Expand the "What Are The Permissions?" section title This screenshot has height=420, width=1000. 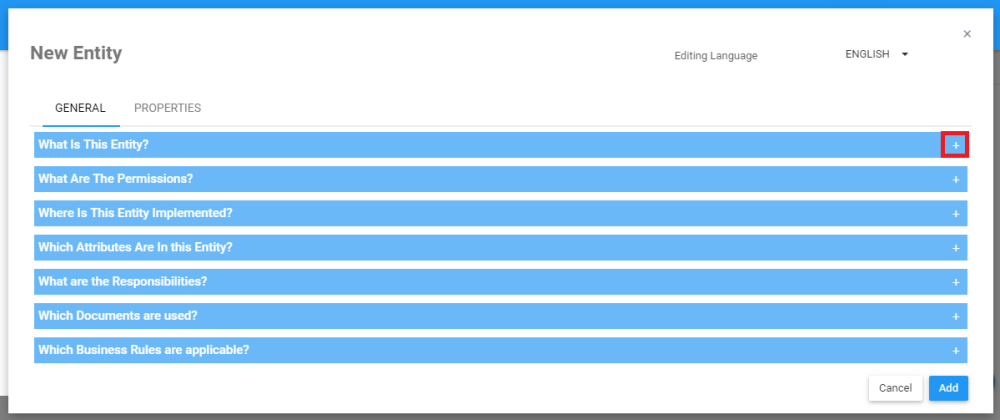coord(115,179)
